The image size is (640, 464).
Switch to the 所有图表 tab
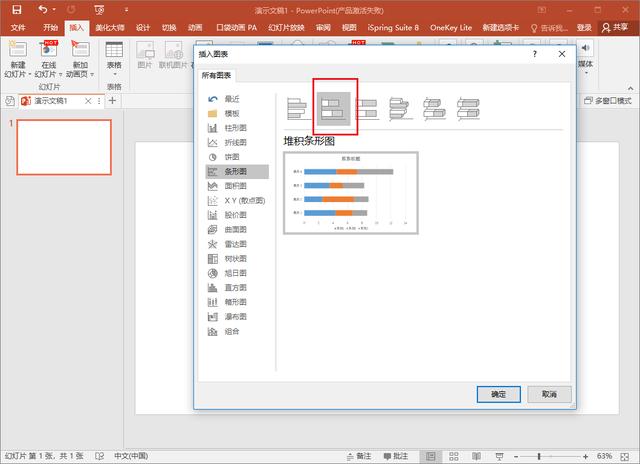click(x=217, y=76)
